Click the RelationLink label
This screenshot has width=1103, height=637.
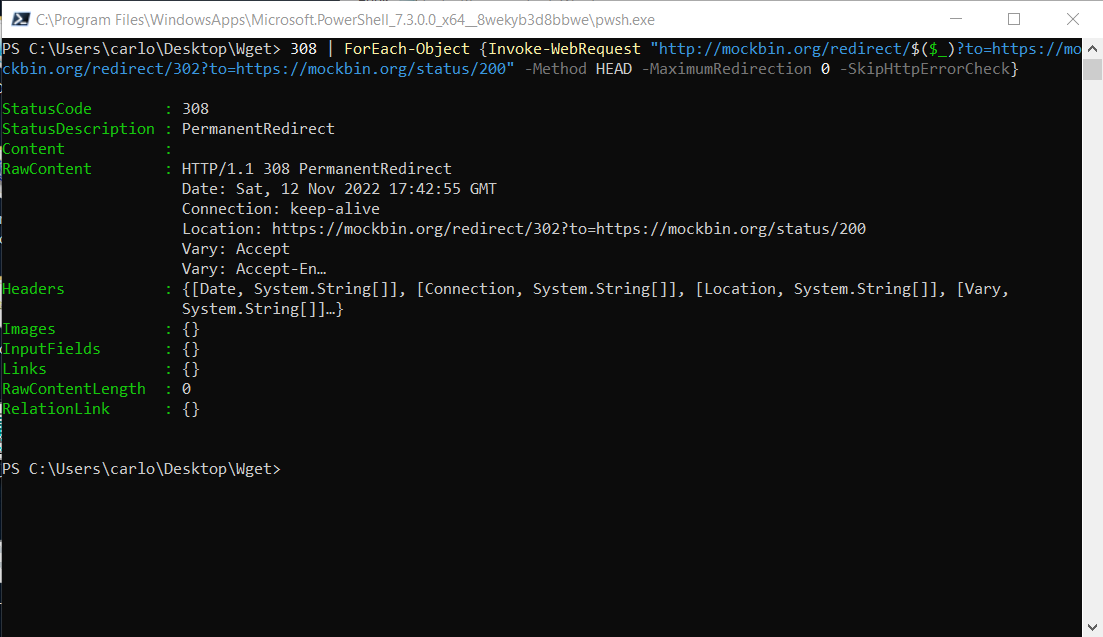(56, 409)
